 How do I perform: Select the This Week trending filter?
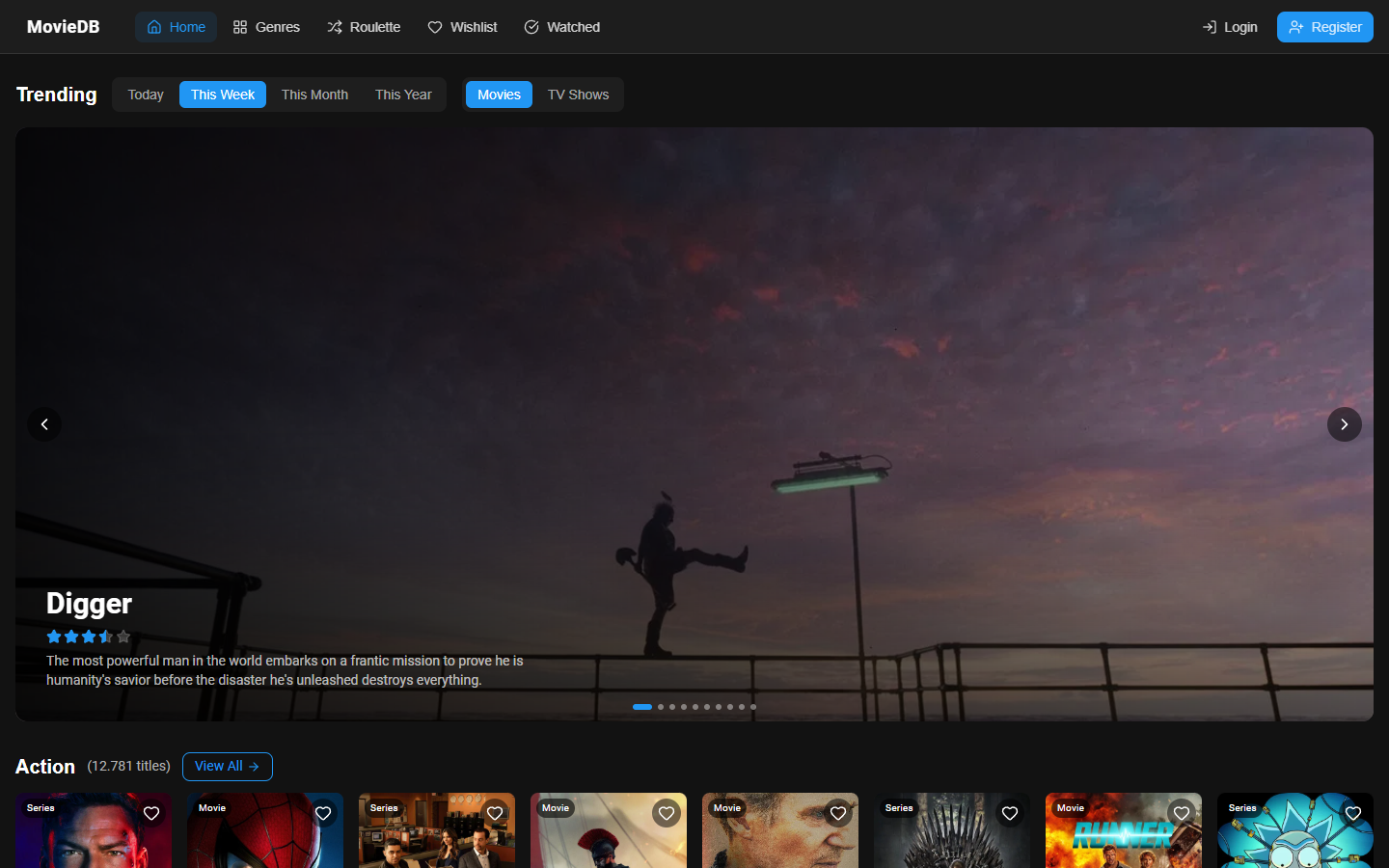223,95
